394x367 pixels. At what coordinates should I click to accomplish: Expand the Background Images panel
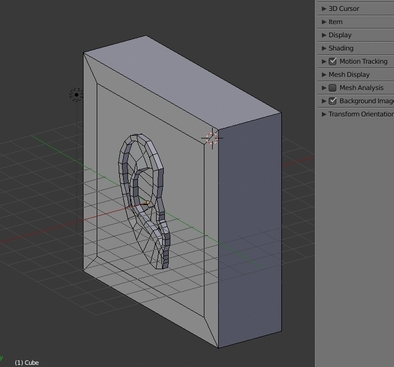324,101
